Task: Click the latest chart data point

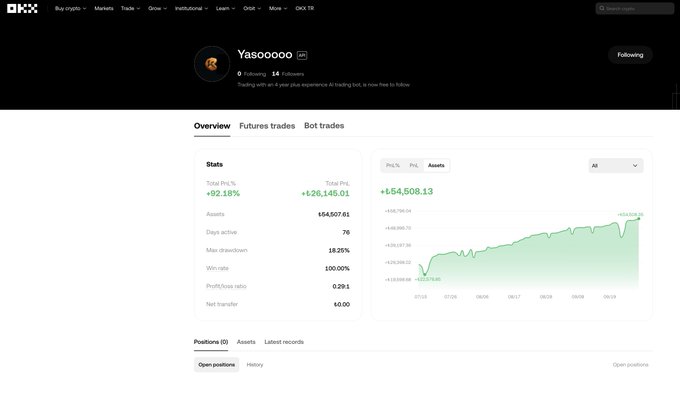Action: coord(639,218)
